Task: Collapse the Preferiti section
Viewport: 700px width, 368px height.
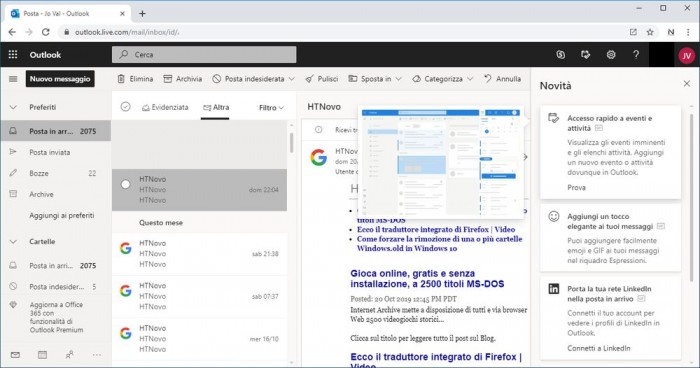Action: pyautogui.click(x=13, y=107)
